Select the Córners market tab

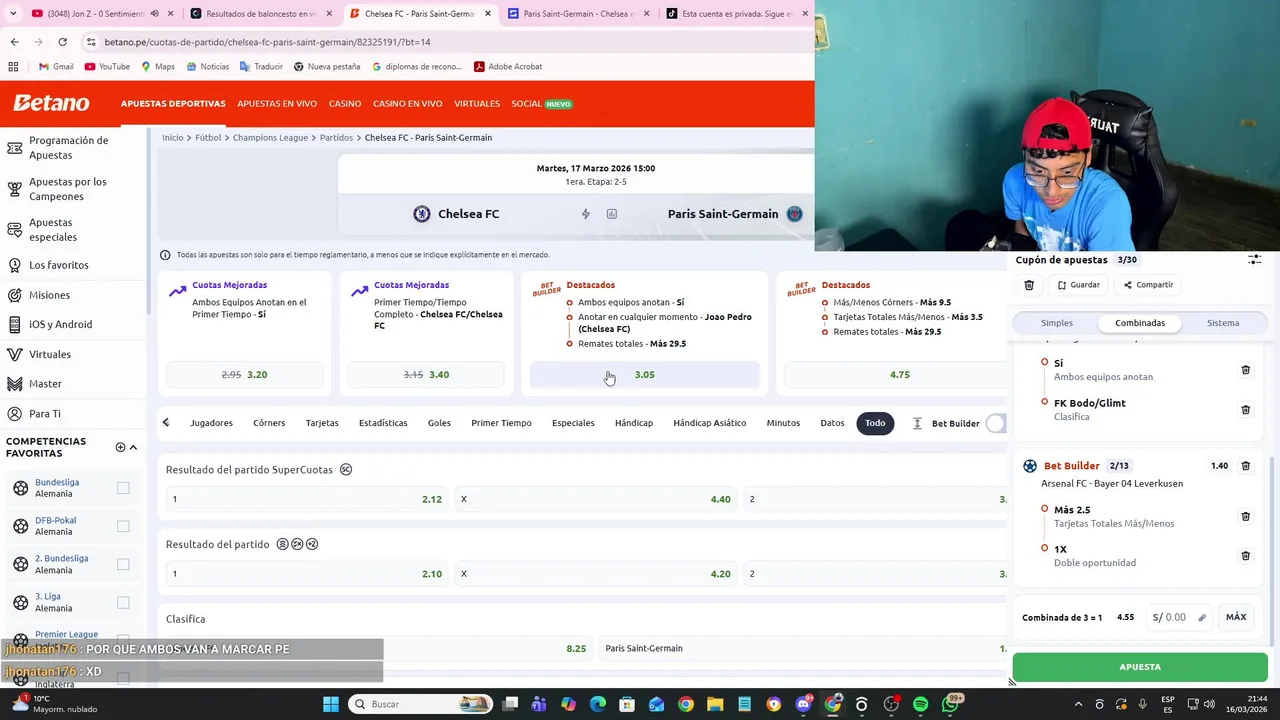point(269,423)
